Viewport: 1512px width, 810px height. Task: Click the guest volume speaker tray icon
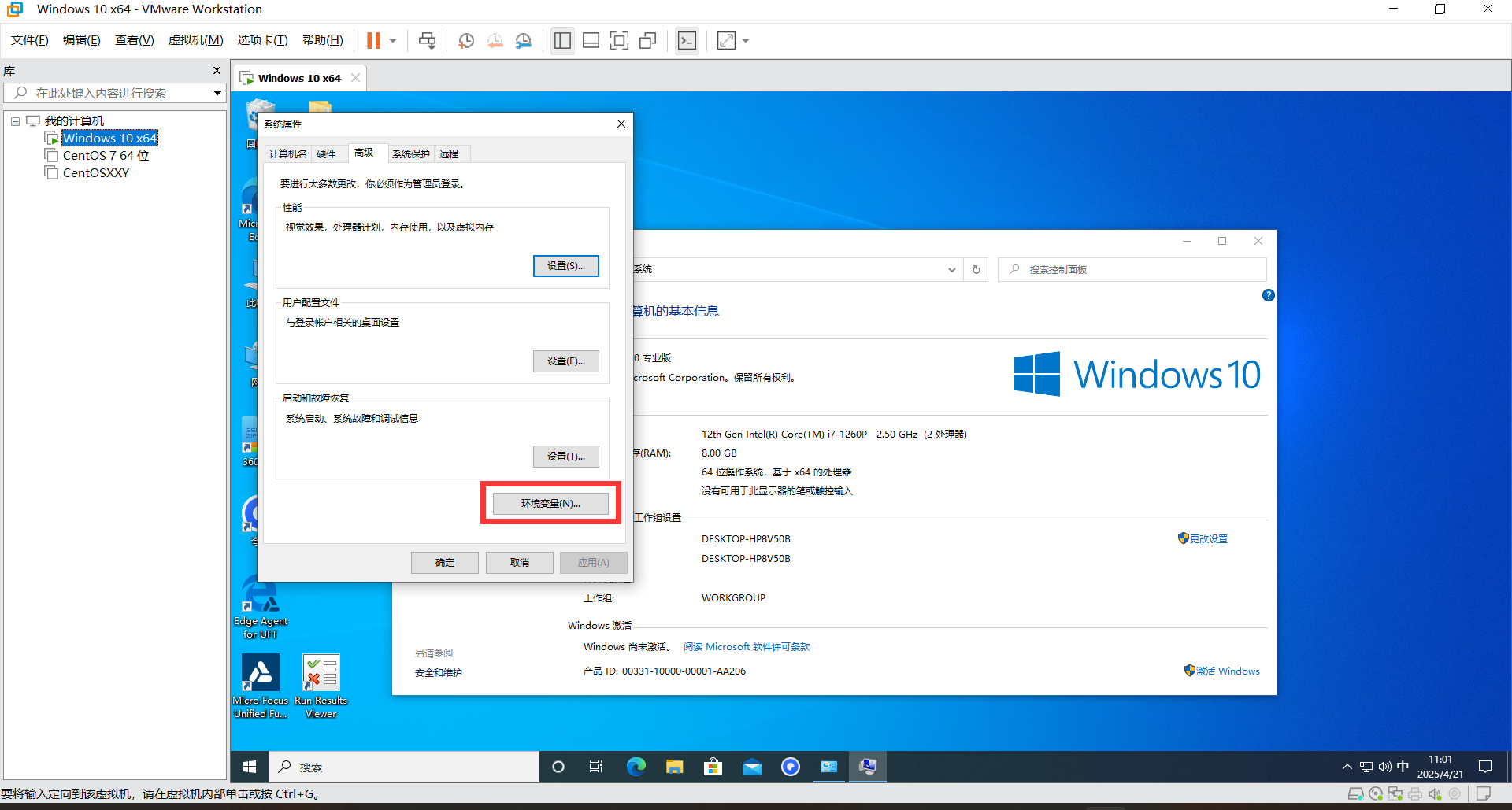1384,767
